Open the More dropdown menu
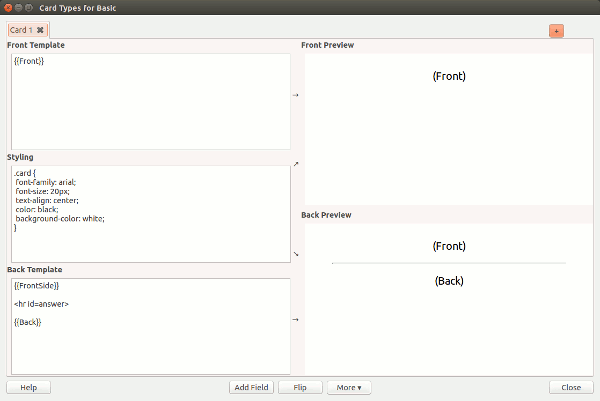The height and width of the screenshot is (401, 600). pos(349,387)
